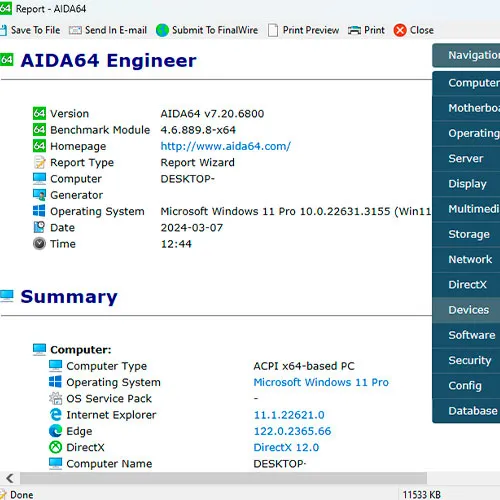Viewport: 500px width, 500px height.
Task: Click the Summary section heading
Action: 69,297
